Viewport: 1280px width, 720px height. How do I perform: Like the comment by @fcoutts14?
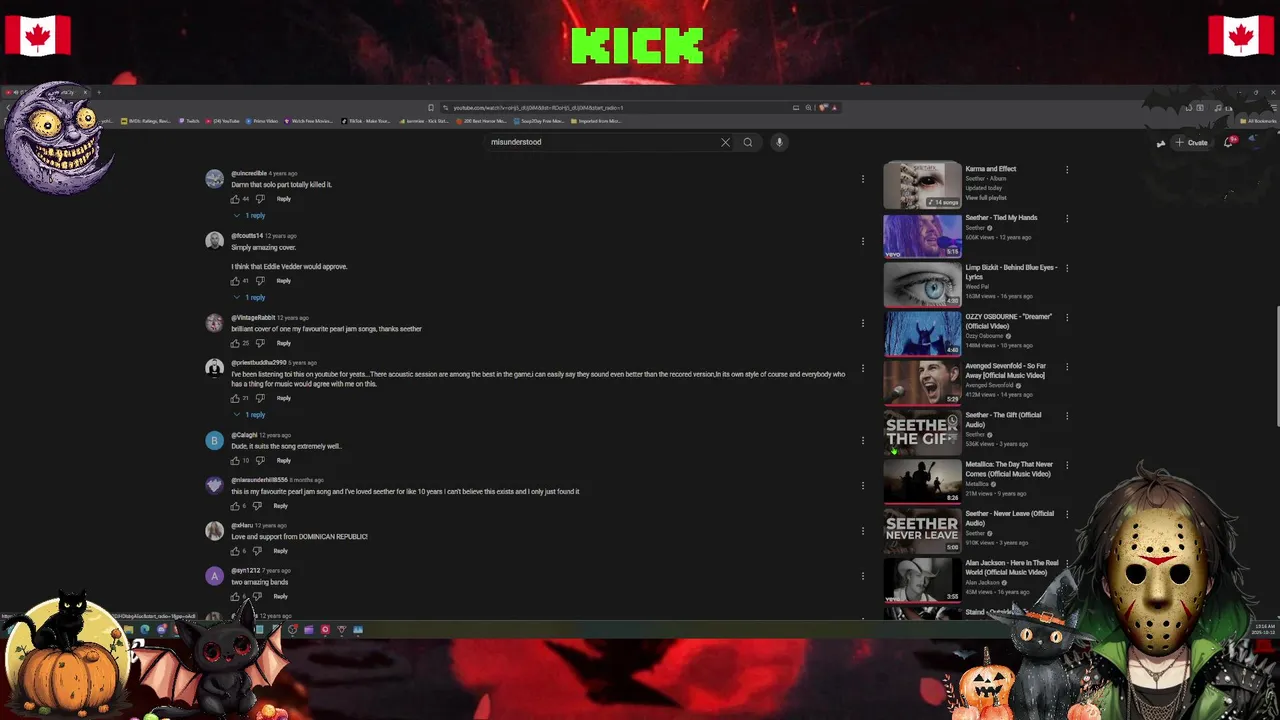[x=235, y=281]
